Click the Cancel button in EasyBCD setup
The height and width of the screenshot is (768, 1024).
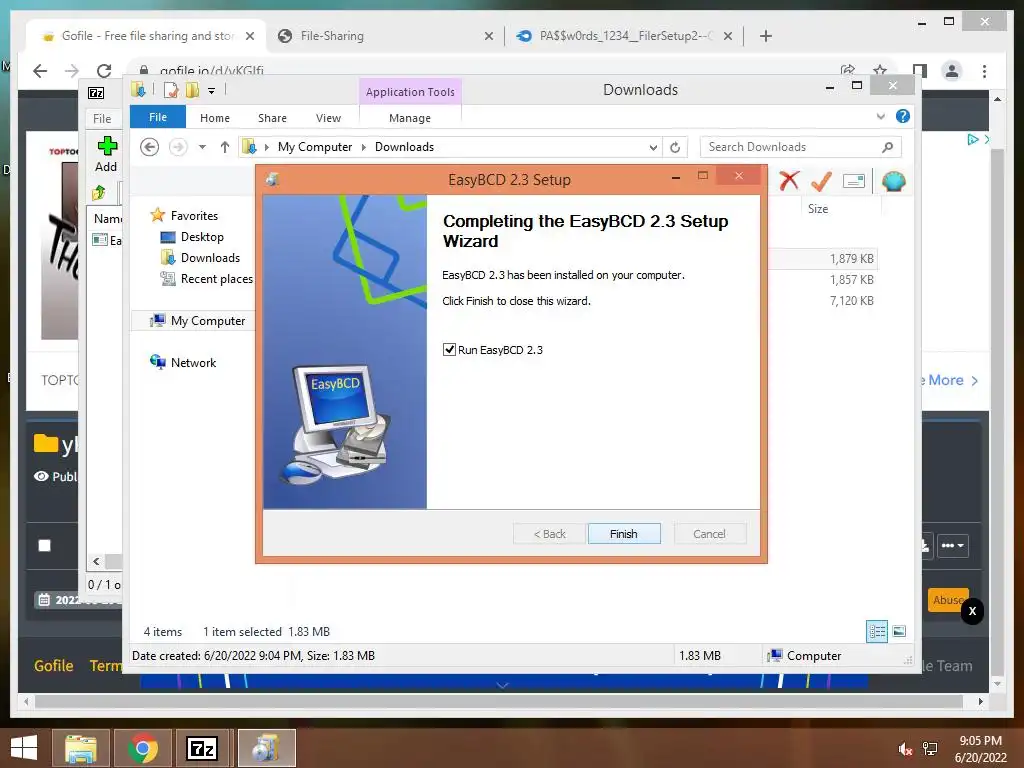709,534
